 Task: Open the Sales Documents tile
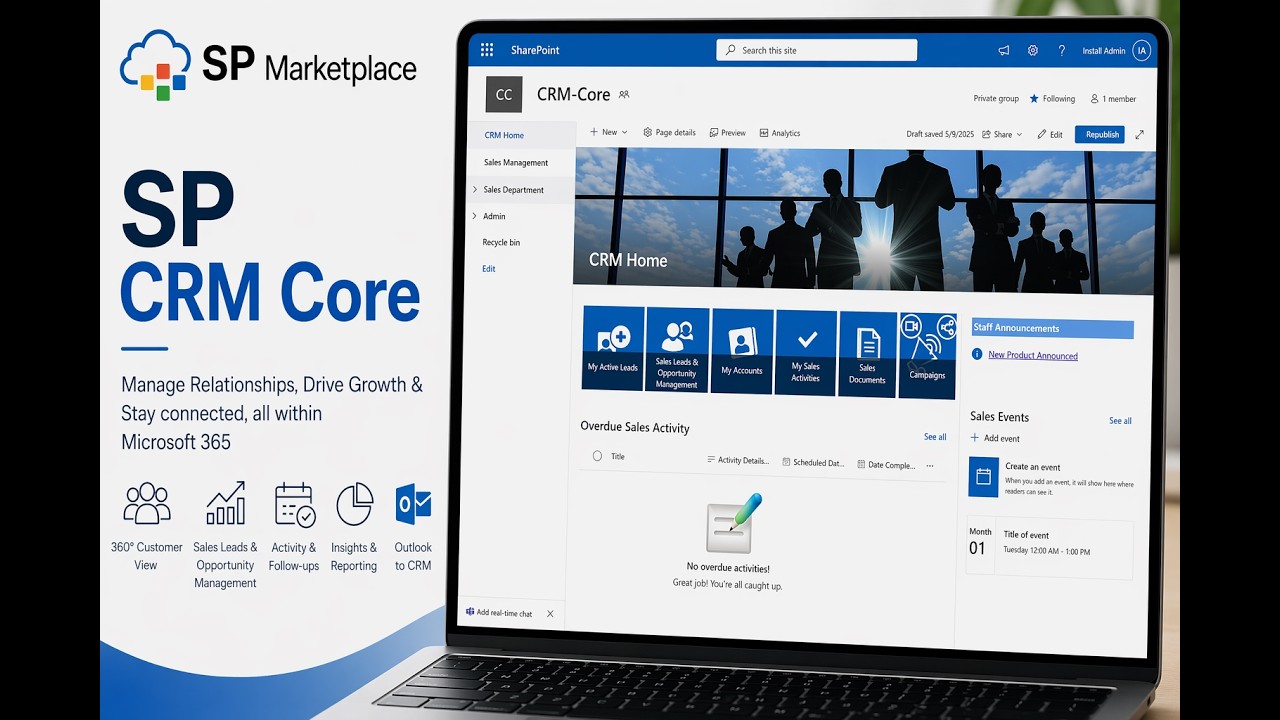tap(867, 354)
